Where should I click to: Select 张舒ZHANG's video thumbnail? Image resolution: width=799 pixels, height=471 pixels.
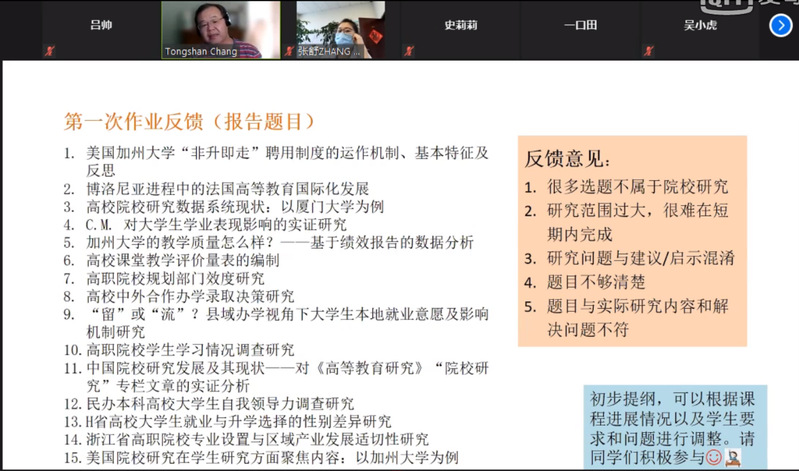point(342,25)
